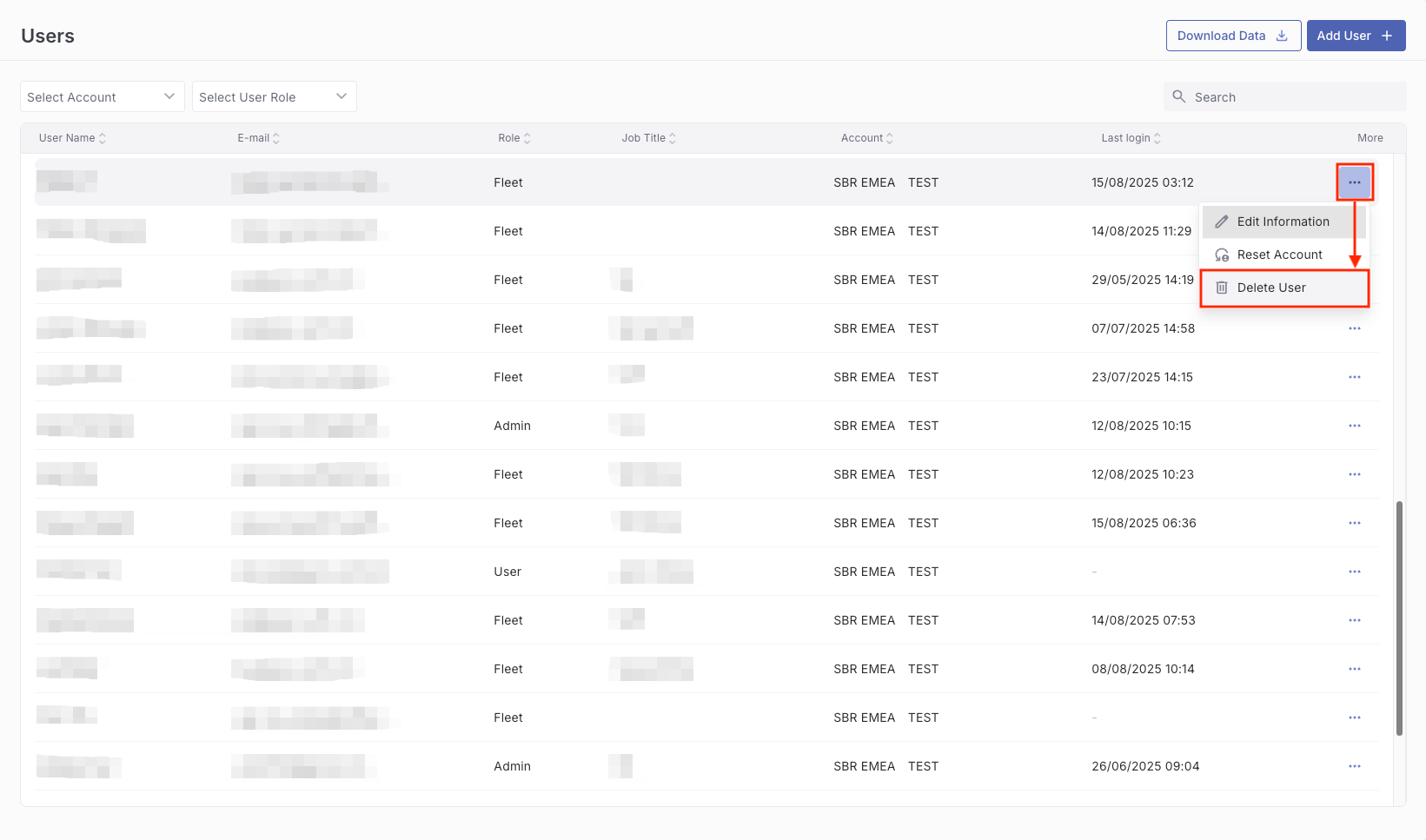The width and height of the screenshot is (1426, 840).
Task: Click the trash icon beside Delete User
Action: (1222, 288)
